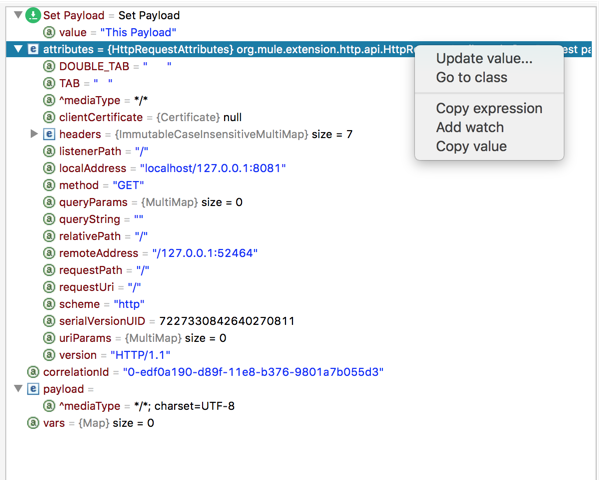This screenshot has height=480, width=600.
Task: Choose 'Copy expression' in context menu
Action: point(489,108)
